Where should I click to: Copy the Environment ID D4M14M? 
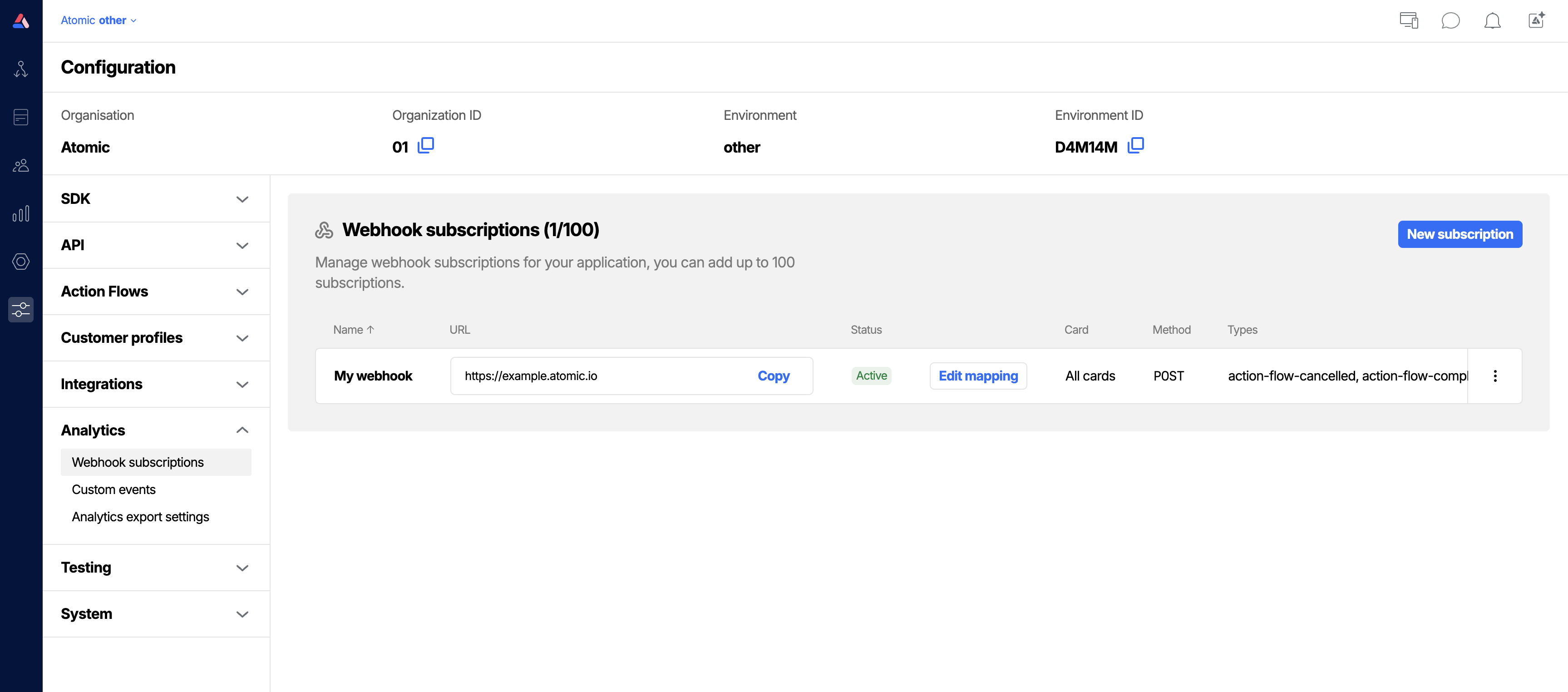(x=1136, y=145)
